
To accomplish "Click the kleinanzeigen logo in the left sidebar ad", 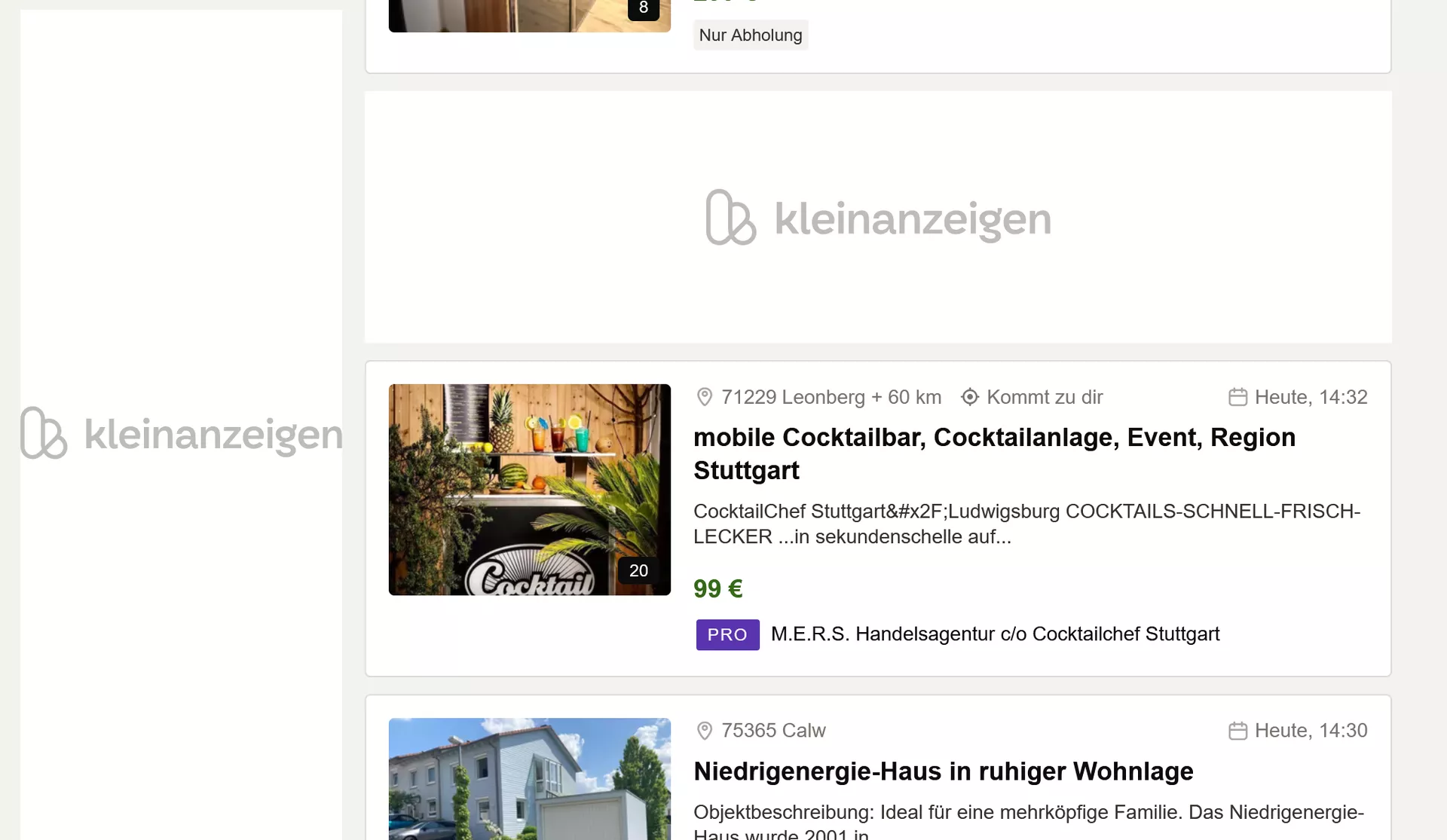I will [x=181, y=433].
